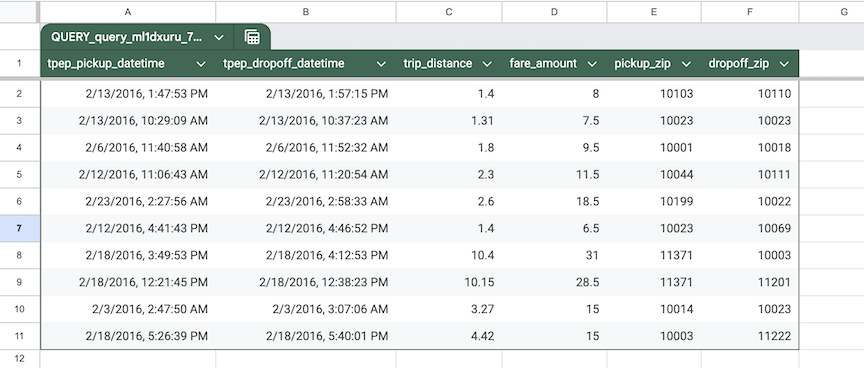Select trip distance cell 2.6

point(449,202)
